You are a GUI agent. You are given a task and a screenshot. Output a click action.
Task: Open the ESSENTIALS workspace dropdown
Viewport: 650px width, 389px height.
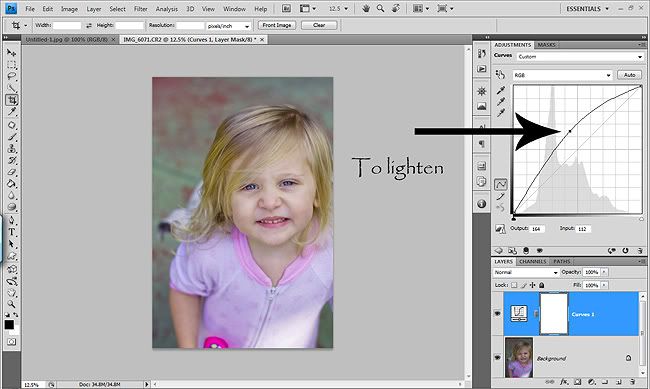point(588,8)
